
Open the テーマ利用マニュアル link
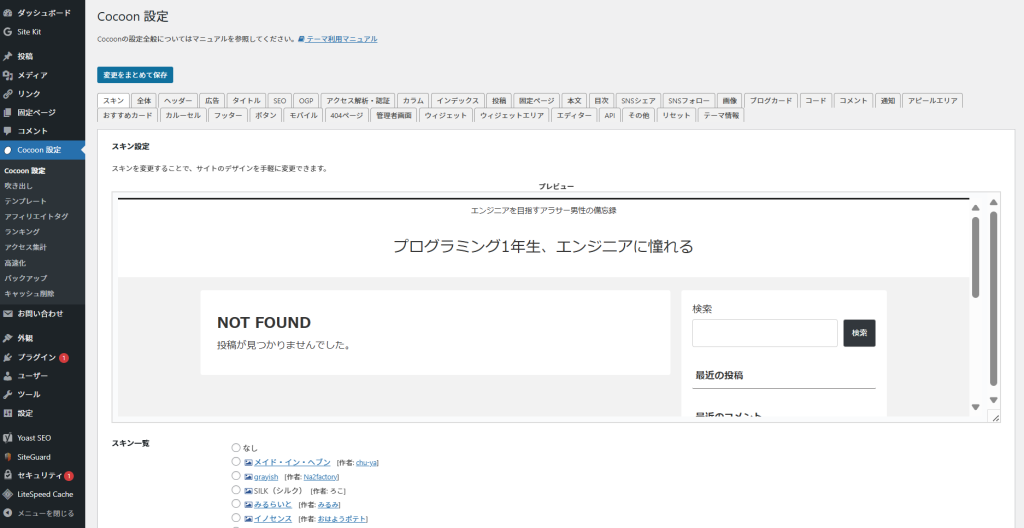341,39
